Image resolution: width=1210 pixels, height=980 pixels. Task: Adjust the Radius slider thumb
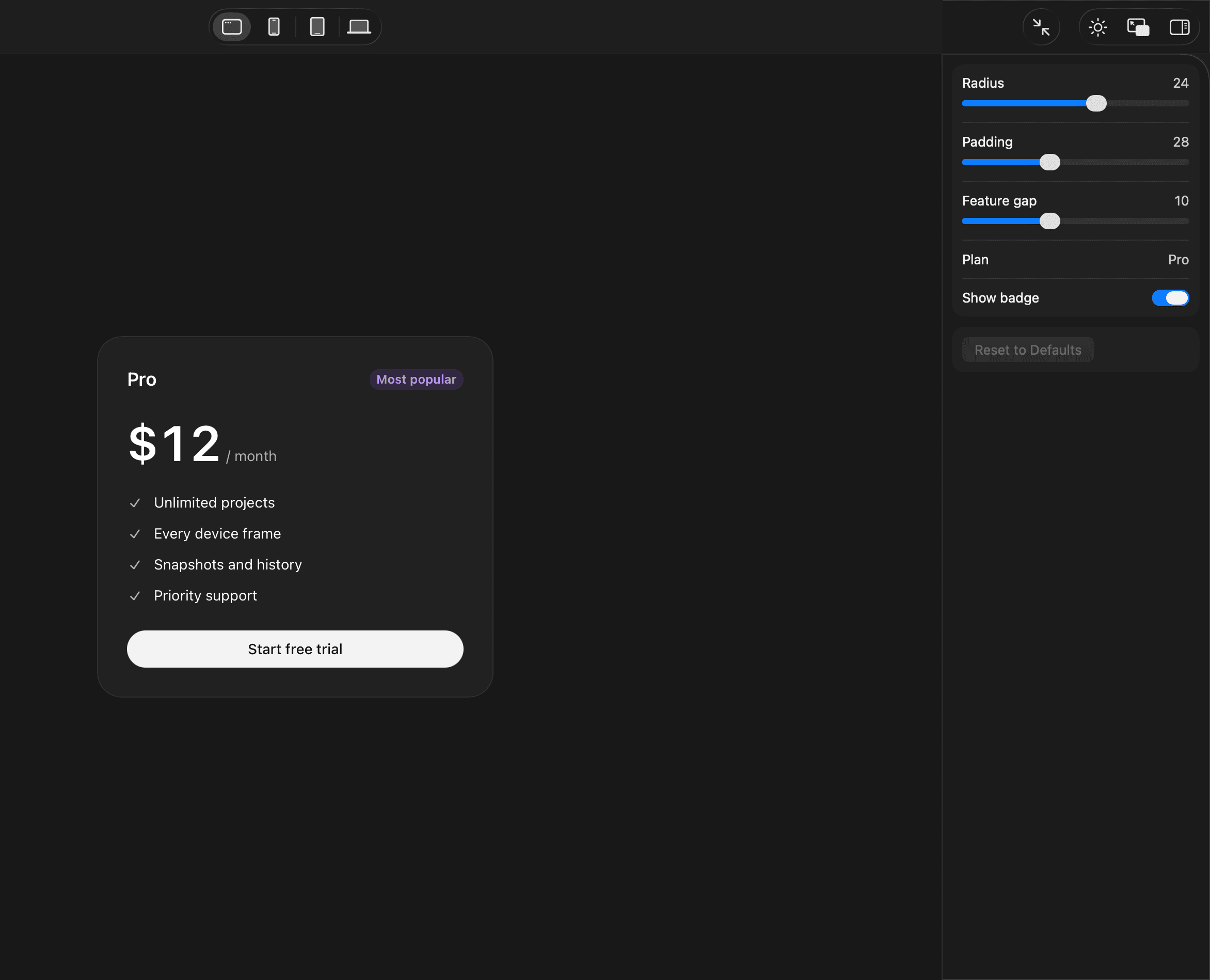(1096, 103)
